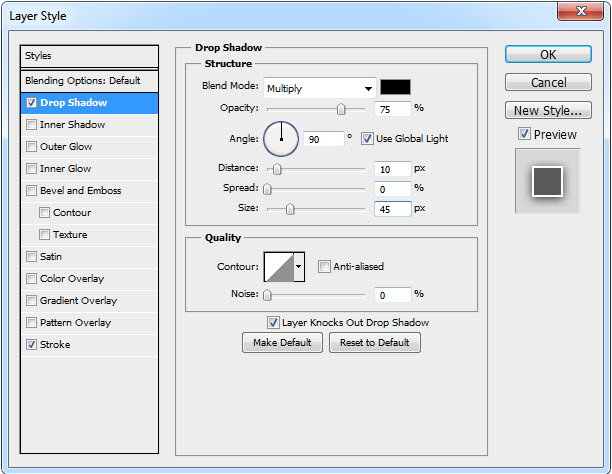Enable the Inner Shadow checkbox
The height and width of the screenshot is (474, 612).
(x=32, y=125)
